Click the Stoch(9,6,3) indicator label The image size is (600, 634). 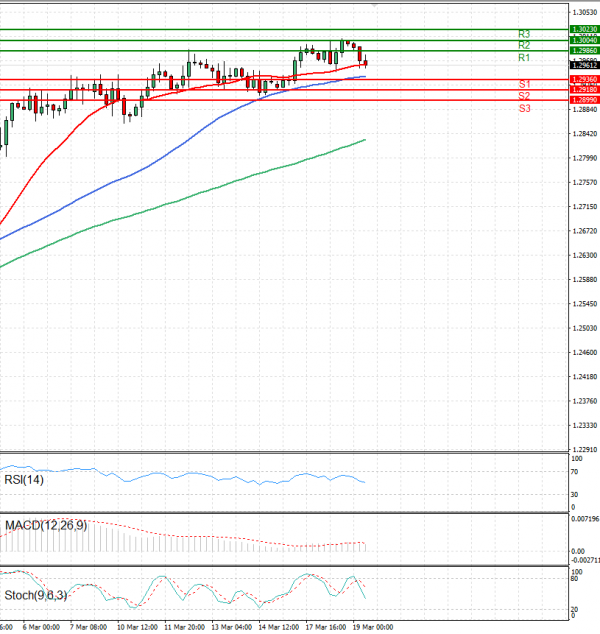click(36, 595)
